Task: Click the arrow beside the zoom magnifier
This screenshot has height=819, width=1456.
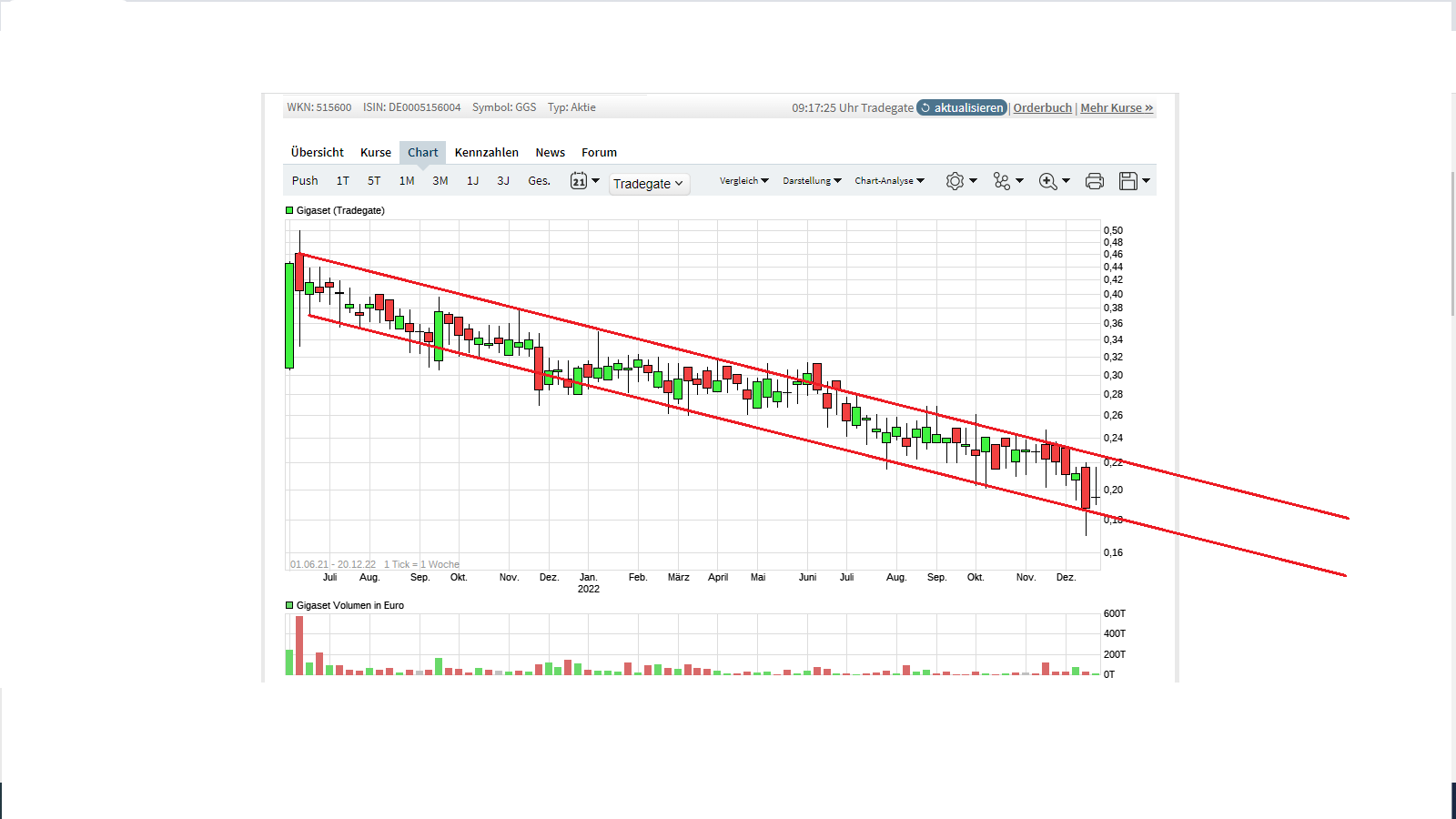Action: [1067, 181]
